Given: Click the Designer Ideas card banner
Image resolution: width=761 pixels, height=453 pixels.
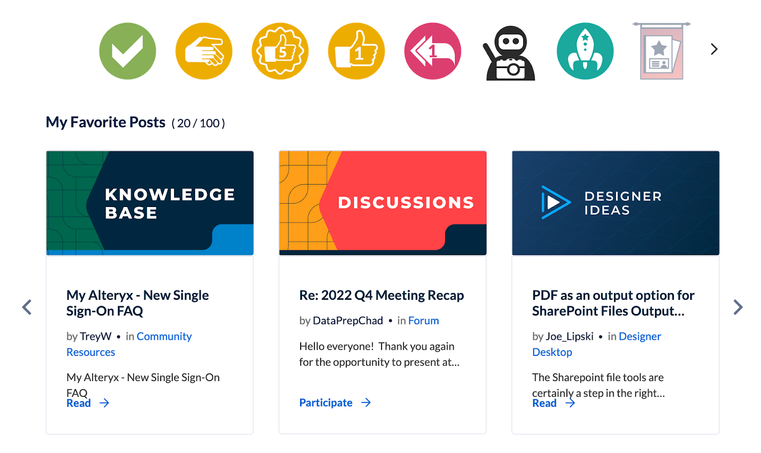Looking at the screenshot, I should pyautogui.click(x=616, y=203).
